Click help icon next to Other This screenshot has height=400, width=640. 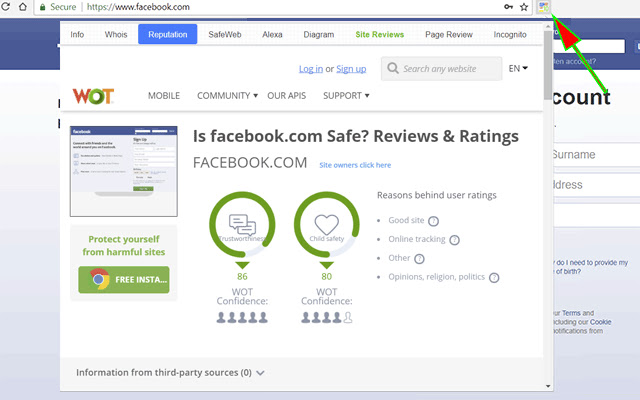click(x=419, y=259)
